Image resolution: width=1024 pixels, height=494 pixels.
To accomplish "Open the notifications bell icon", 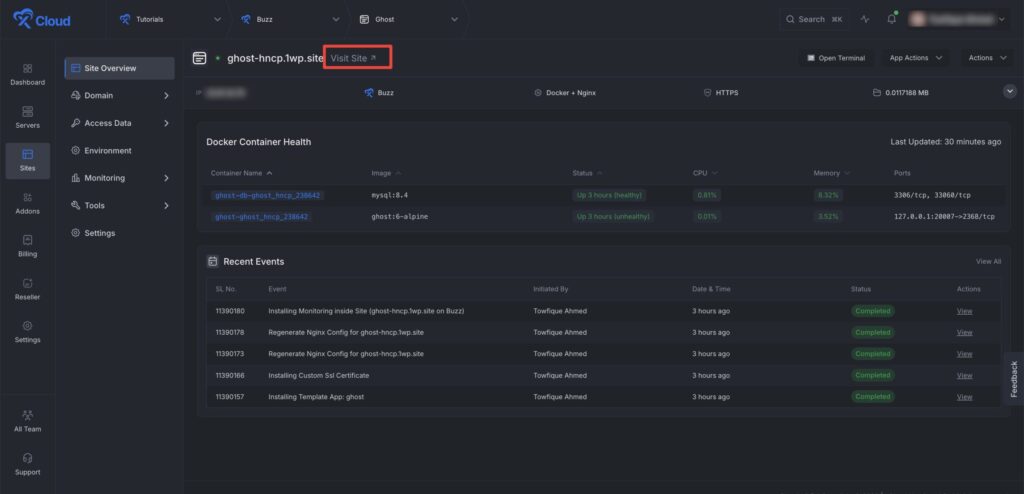I will pyautogui.click(x=891, y=19).
